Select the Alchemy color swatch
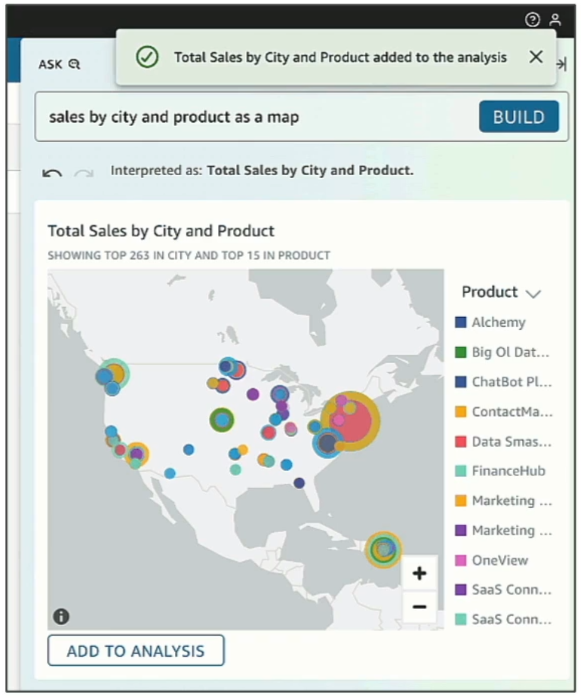 pos(461,322)
